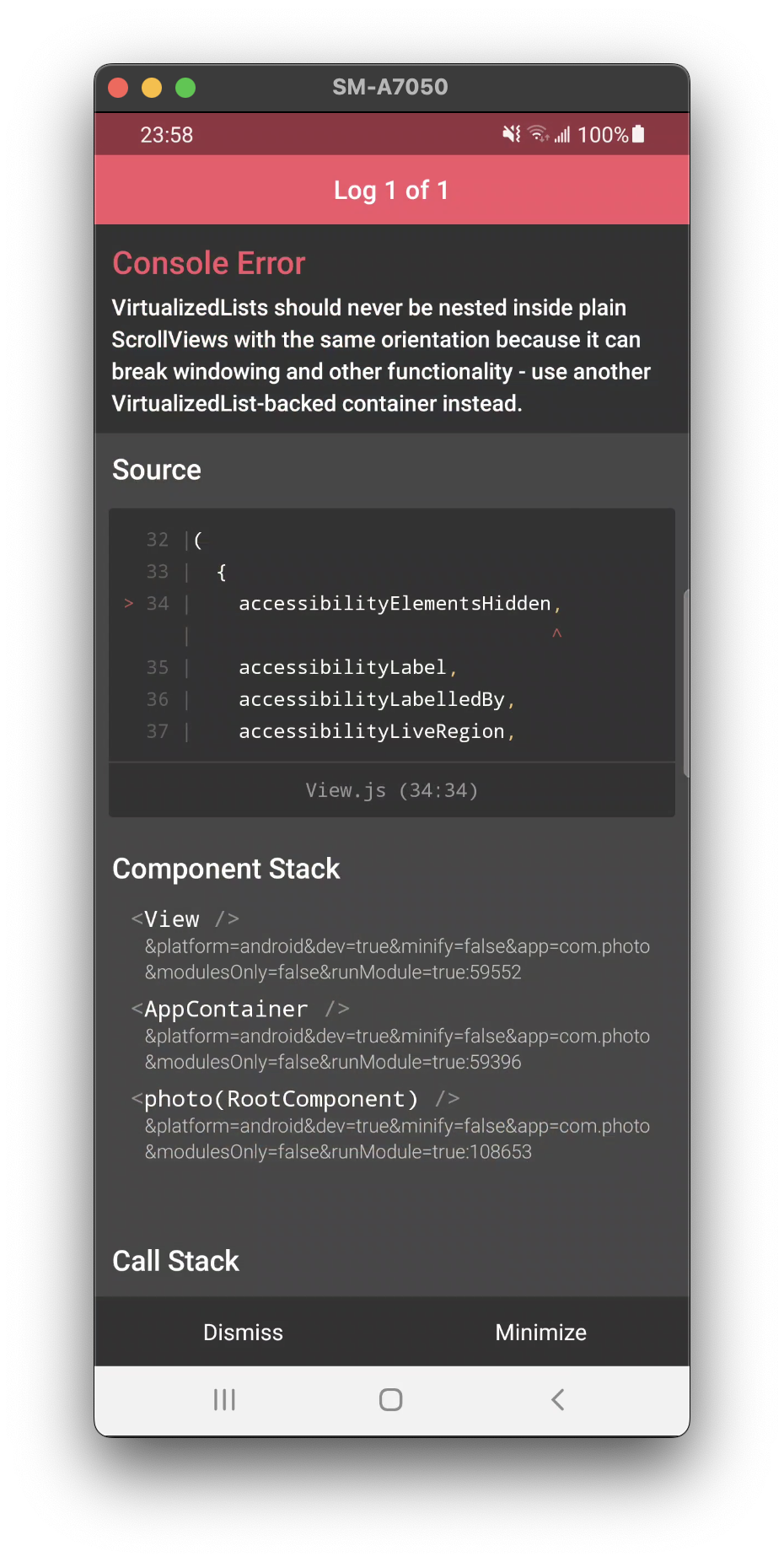Tap the Android back arrow icon
784x1562 pixels.
(557, 1400)
